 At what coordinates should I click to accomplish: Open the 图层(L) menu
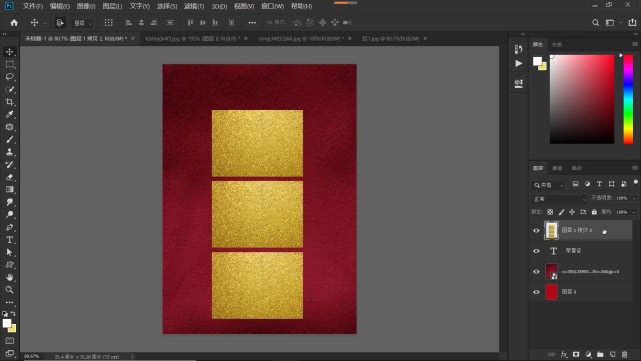[112, 6]
